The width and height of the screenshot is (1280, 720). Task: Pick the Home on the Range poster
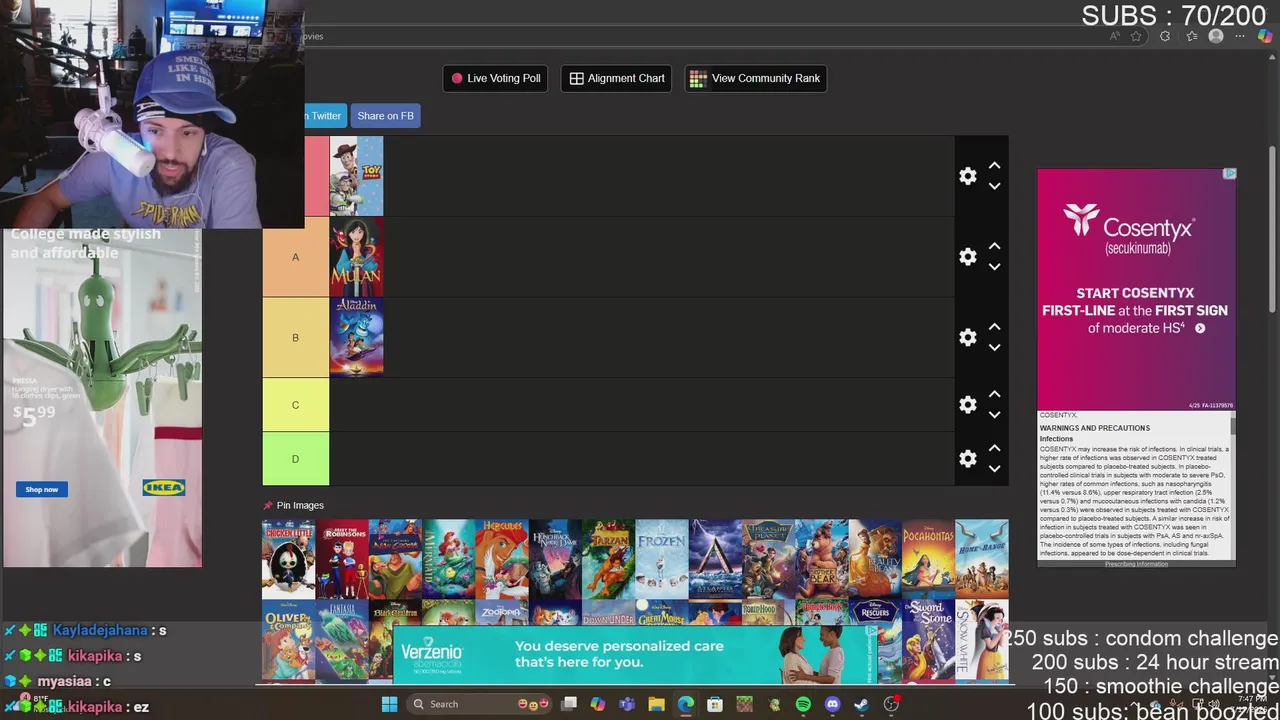[982, 559]
